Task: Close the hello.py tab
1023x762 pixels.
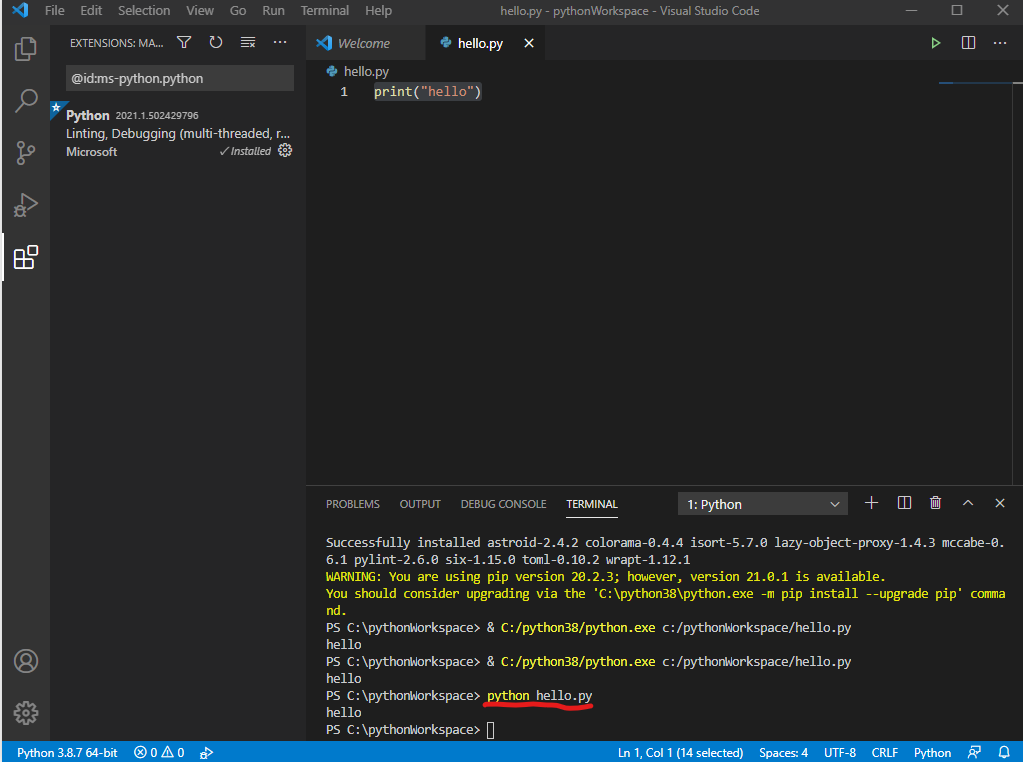Action: [529, 43]
